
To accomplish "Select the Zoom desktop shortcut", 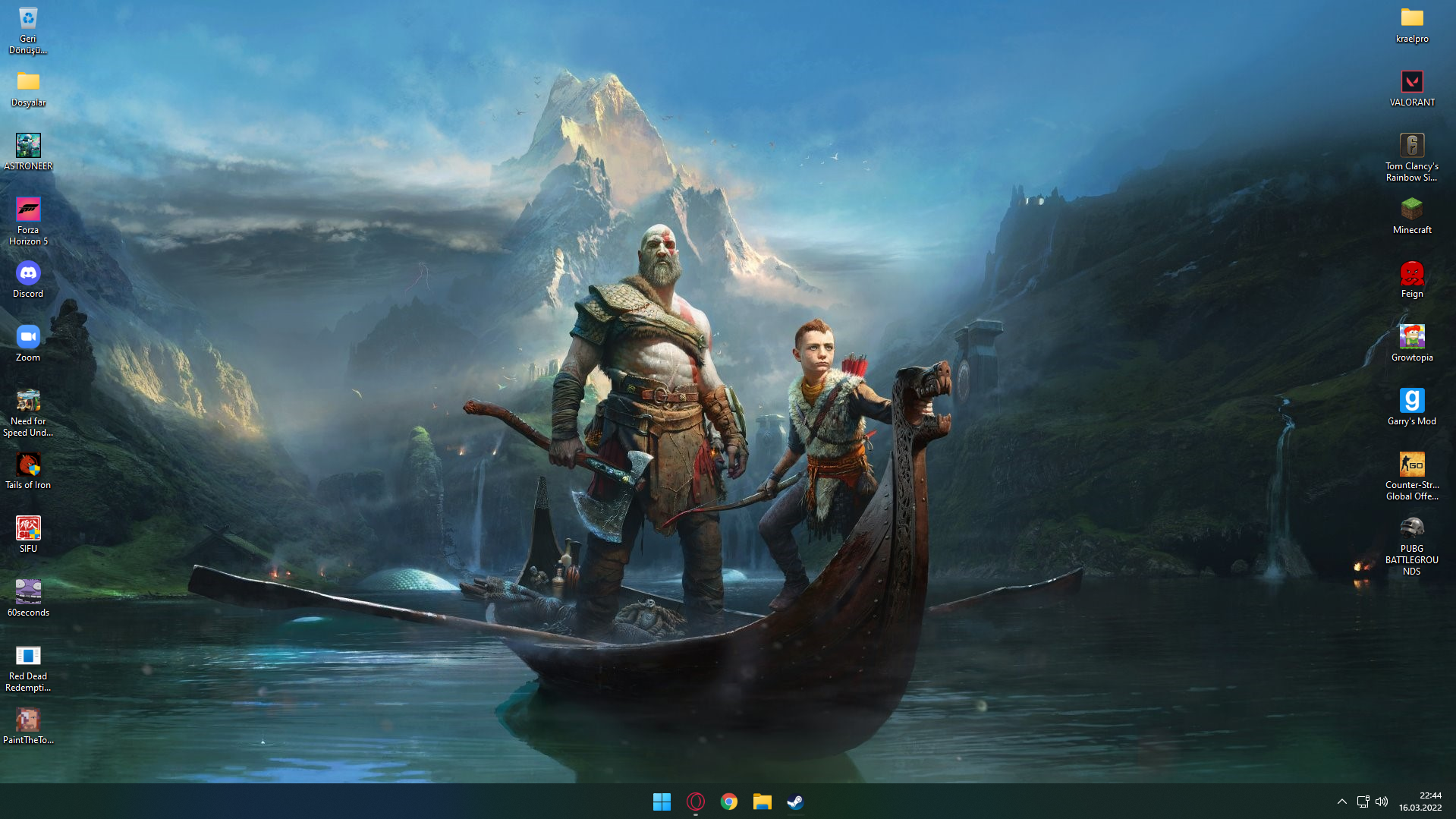I will (28, 343).
